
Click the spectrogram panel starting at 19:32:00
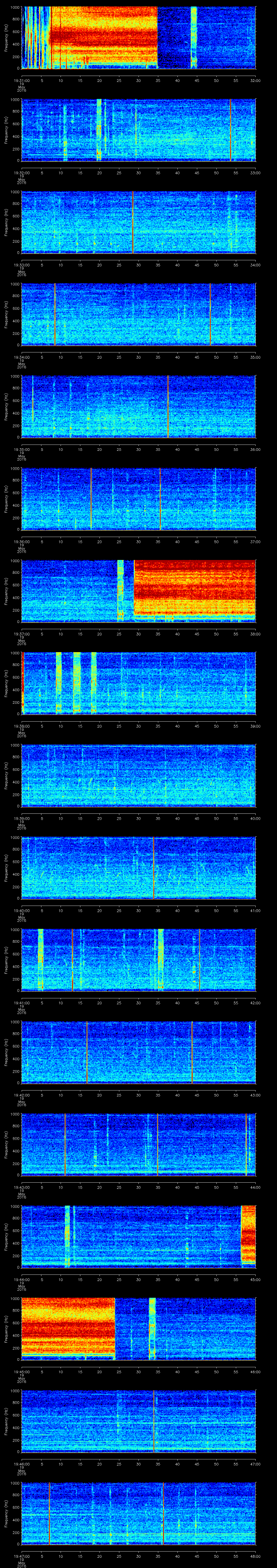pos(139,130)
